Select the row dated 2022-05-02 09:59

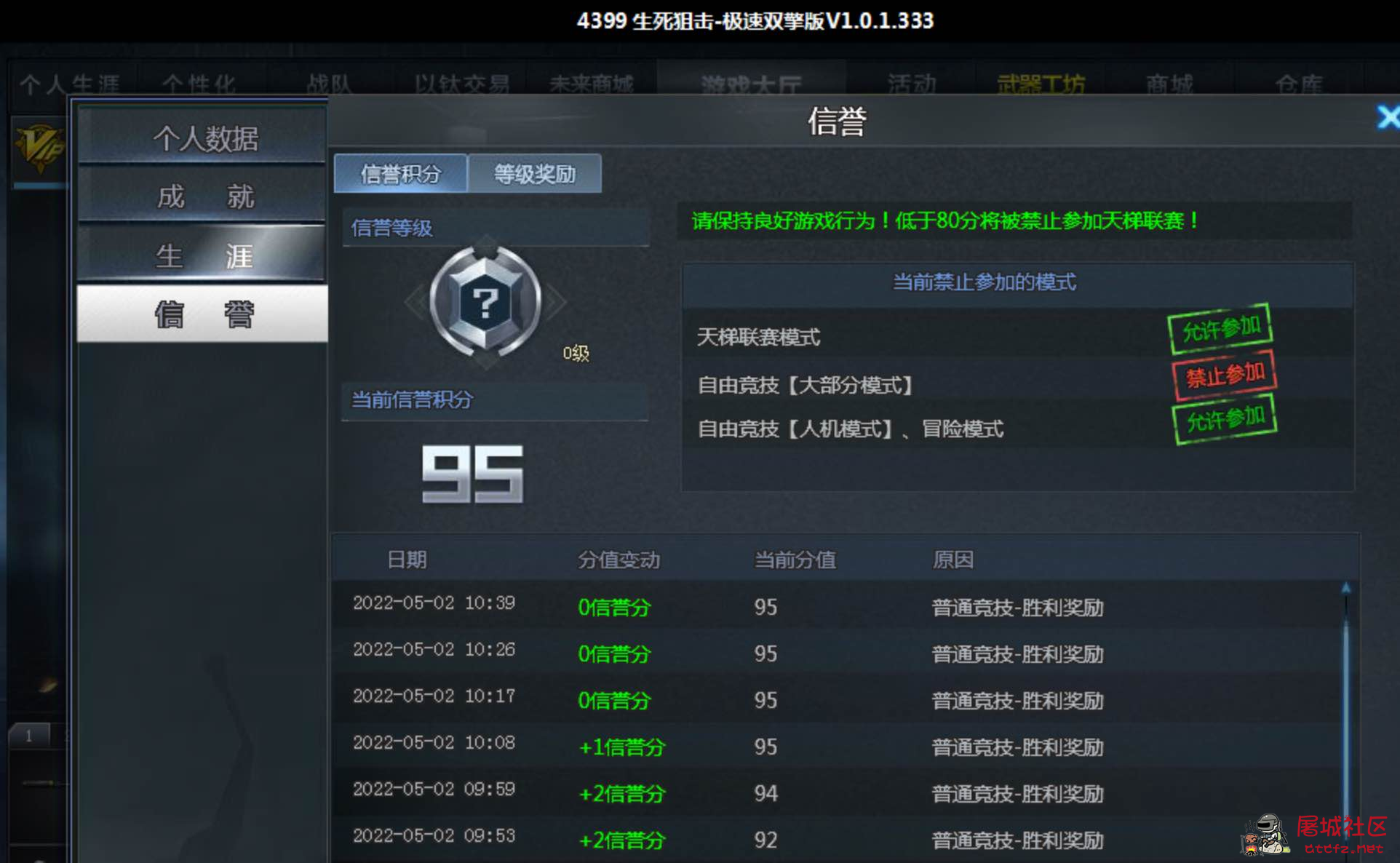[x=837, y=792]
